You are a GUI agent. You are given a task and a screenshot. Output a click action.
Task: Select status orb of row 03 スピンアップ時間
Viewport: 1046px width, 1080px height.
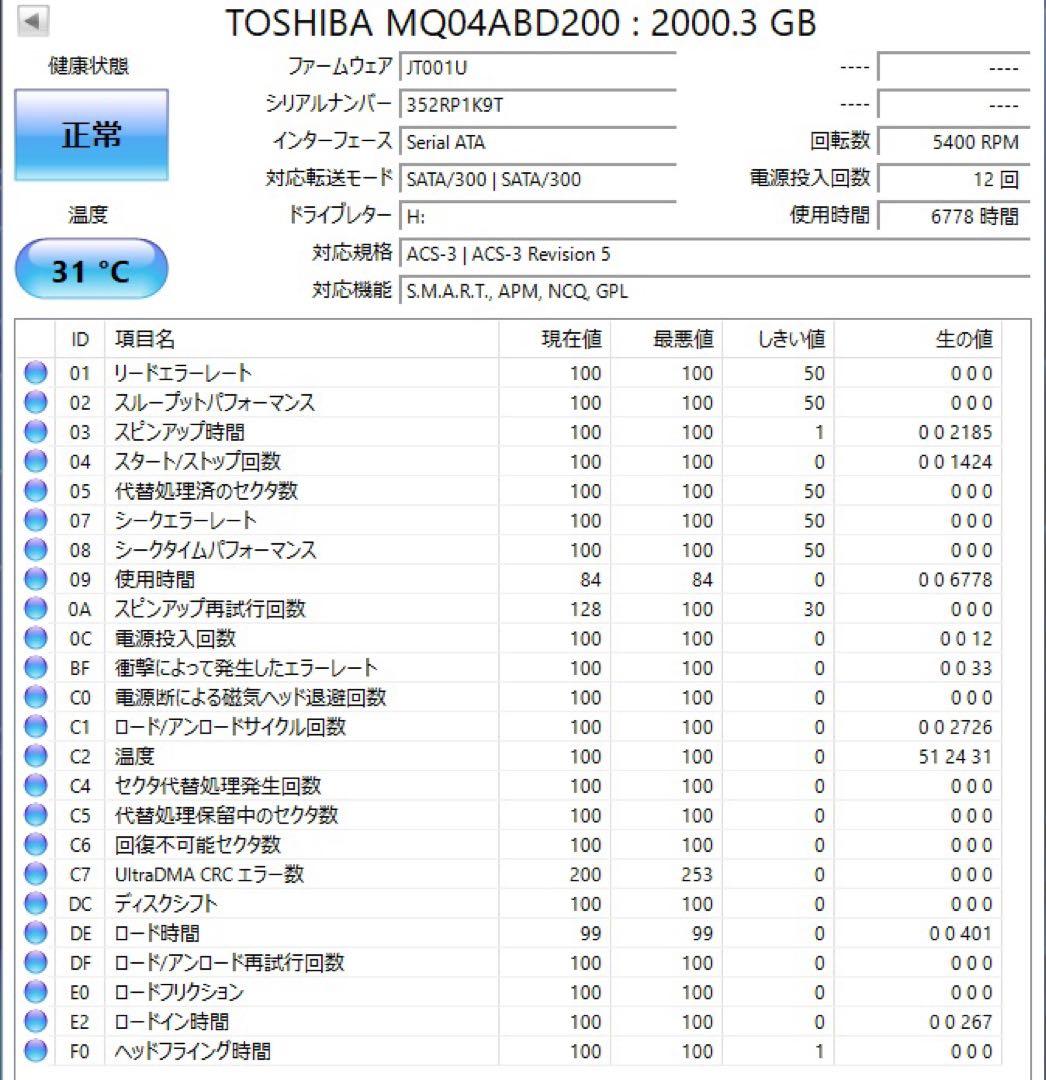tap(36, 432)
